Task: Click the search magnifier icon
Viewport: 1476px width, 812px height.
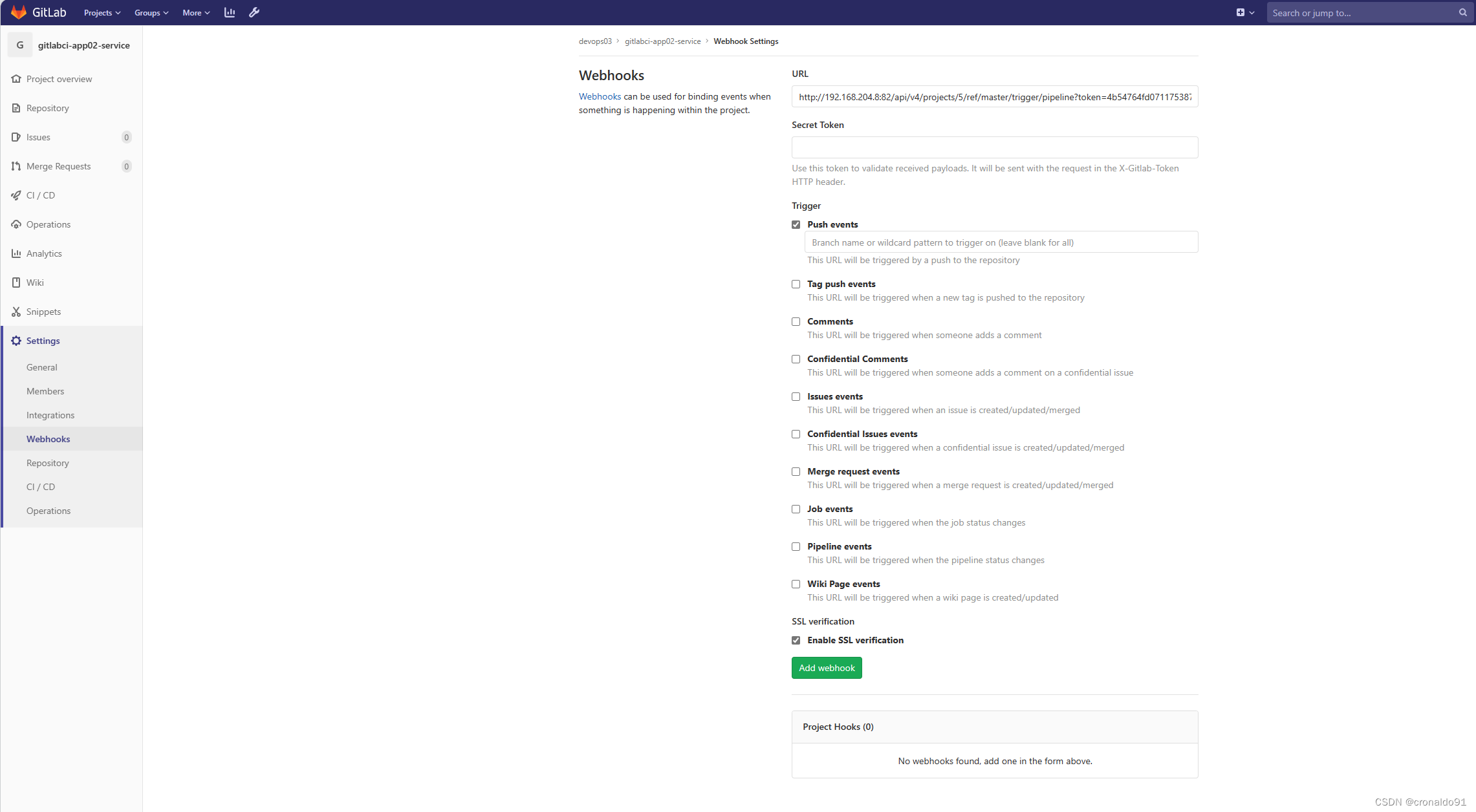Action: click(x=1462, y=12)
